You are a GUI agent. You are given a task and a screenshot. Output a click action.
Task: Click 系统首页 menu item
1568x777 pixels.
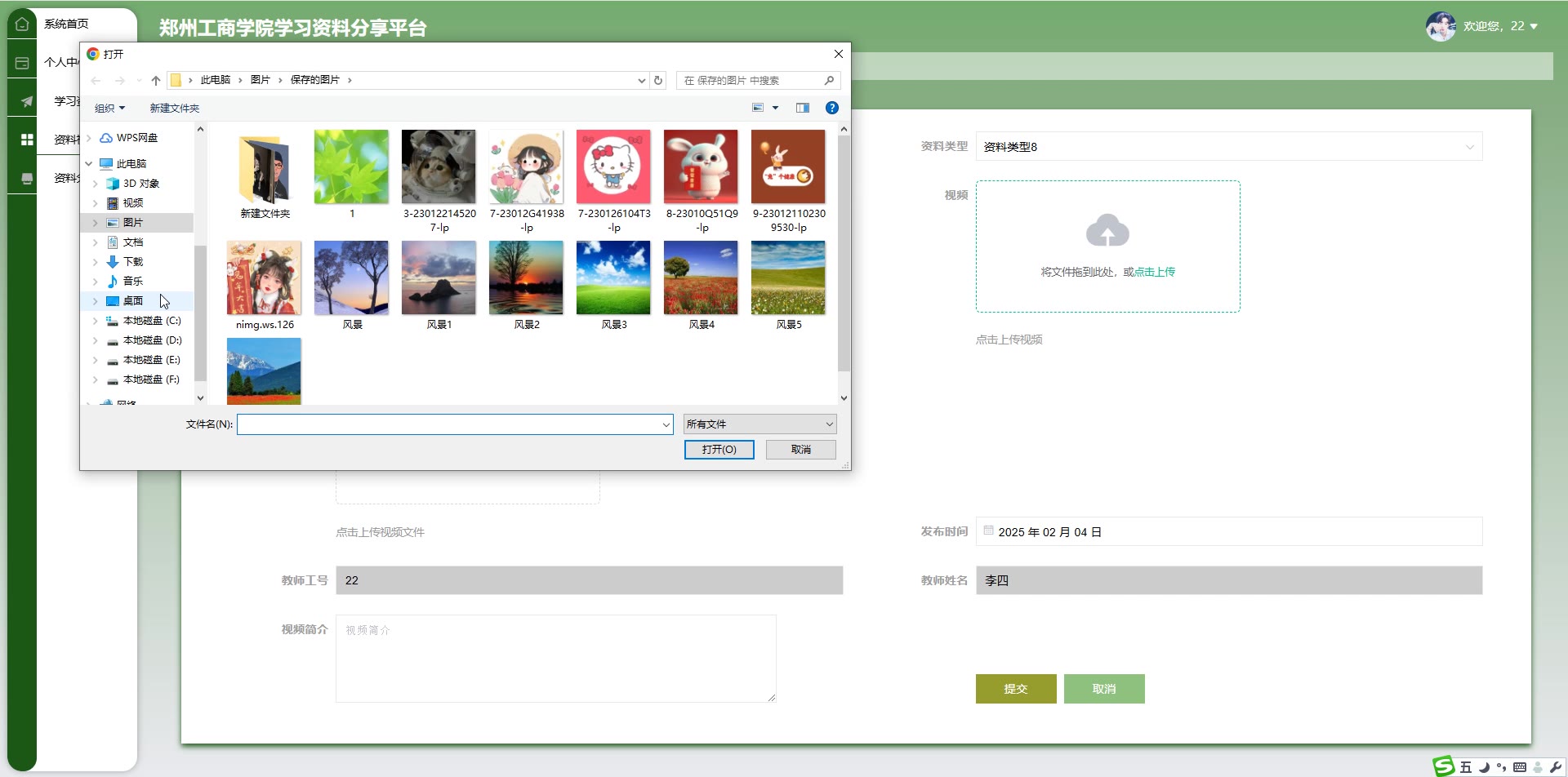(66, 24)
